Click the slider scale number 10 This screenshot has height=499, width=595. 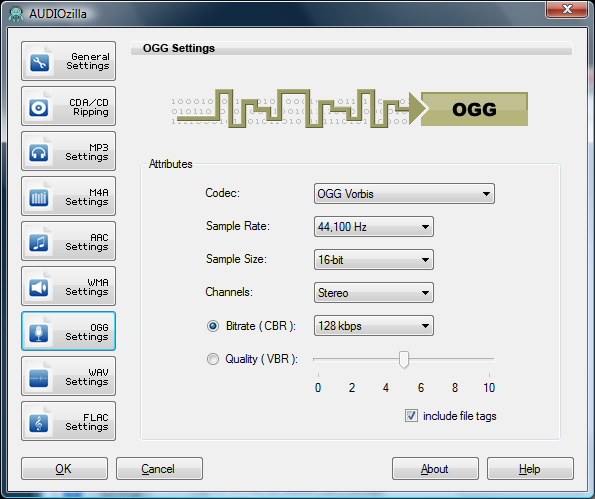coord(489,388)
